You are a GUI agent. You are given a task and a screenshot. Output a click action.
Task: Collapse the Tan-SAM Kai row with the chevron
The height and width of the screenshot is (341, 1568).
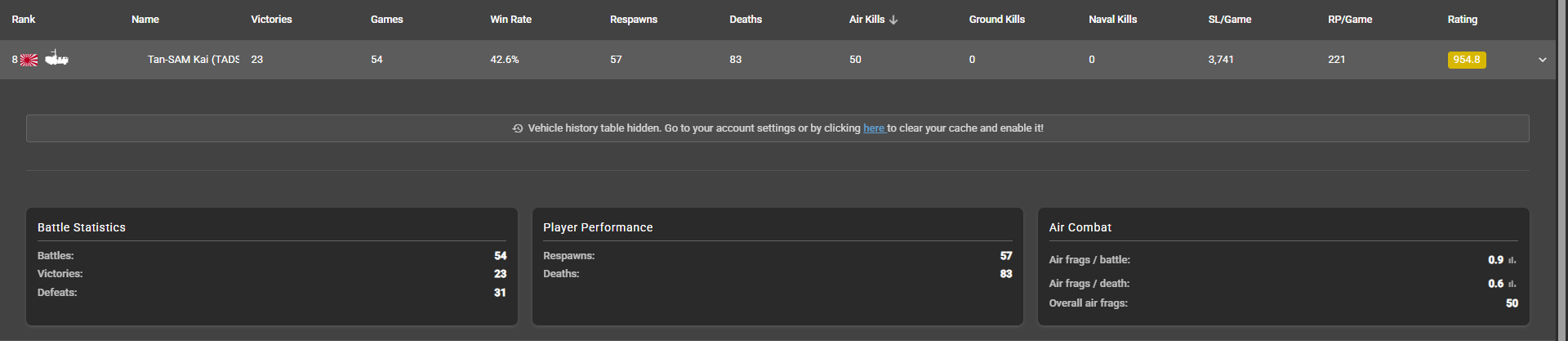point(1543,60)
